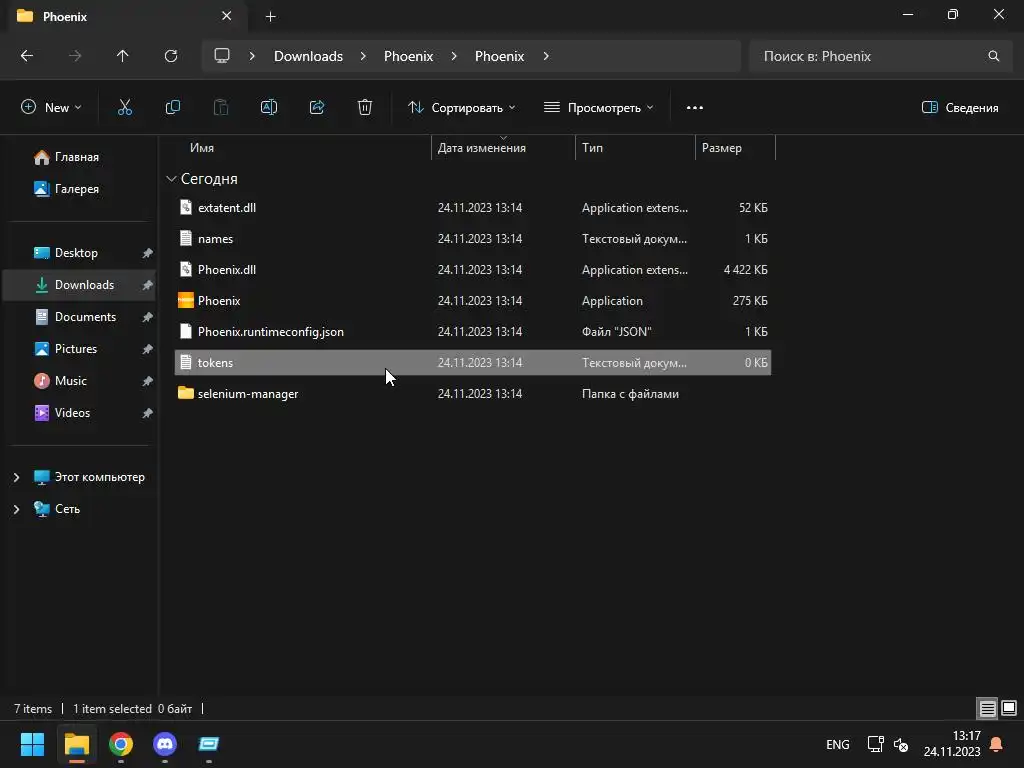This screenshot has height=768, width=1024.
Task: Click the search magnifier icon
Action: point(993,56)
